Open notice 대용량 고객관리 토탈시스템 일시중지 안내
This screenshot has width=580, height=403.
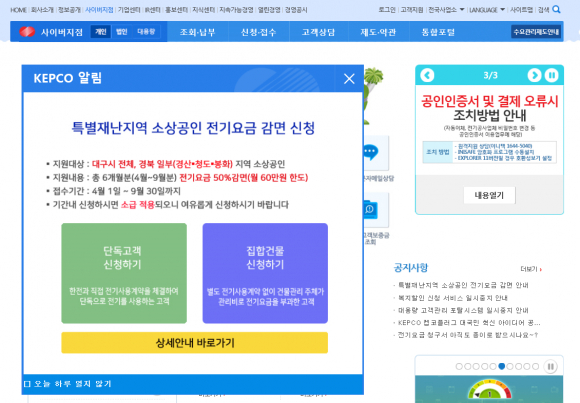point(463,310)
